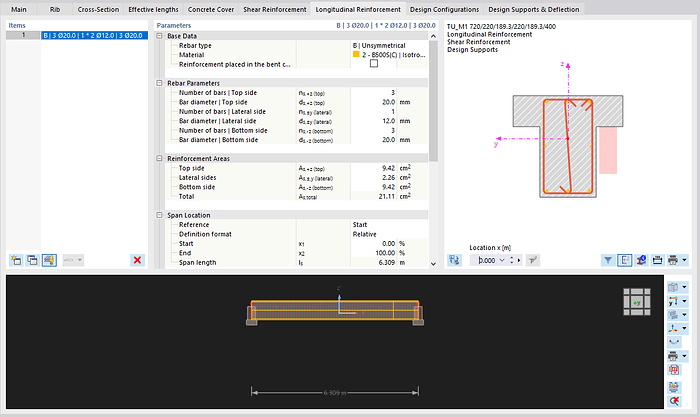The height and width of the screenshot is (417, 700).
Task: Click the +y navigation cube in beam view
Action: (637, 302)
